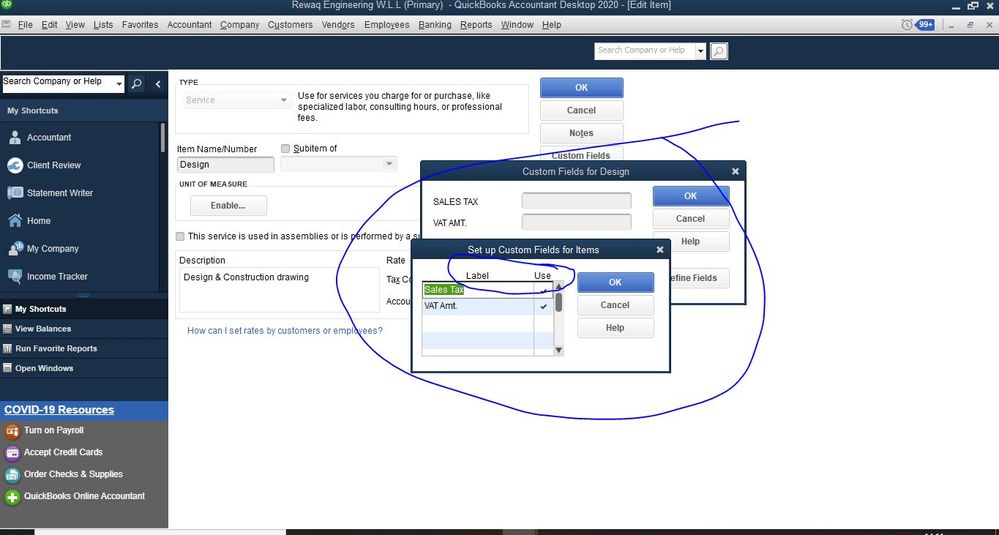Open the Help menu

[552, 25]
